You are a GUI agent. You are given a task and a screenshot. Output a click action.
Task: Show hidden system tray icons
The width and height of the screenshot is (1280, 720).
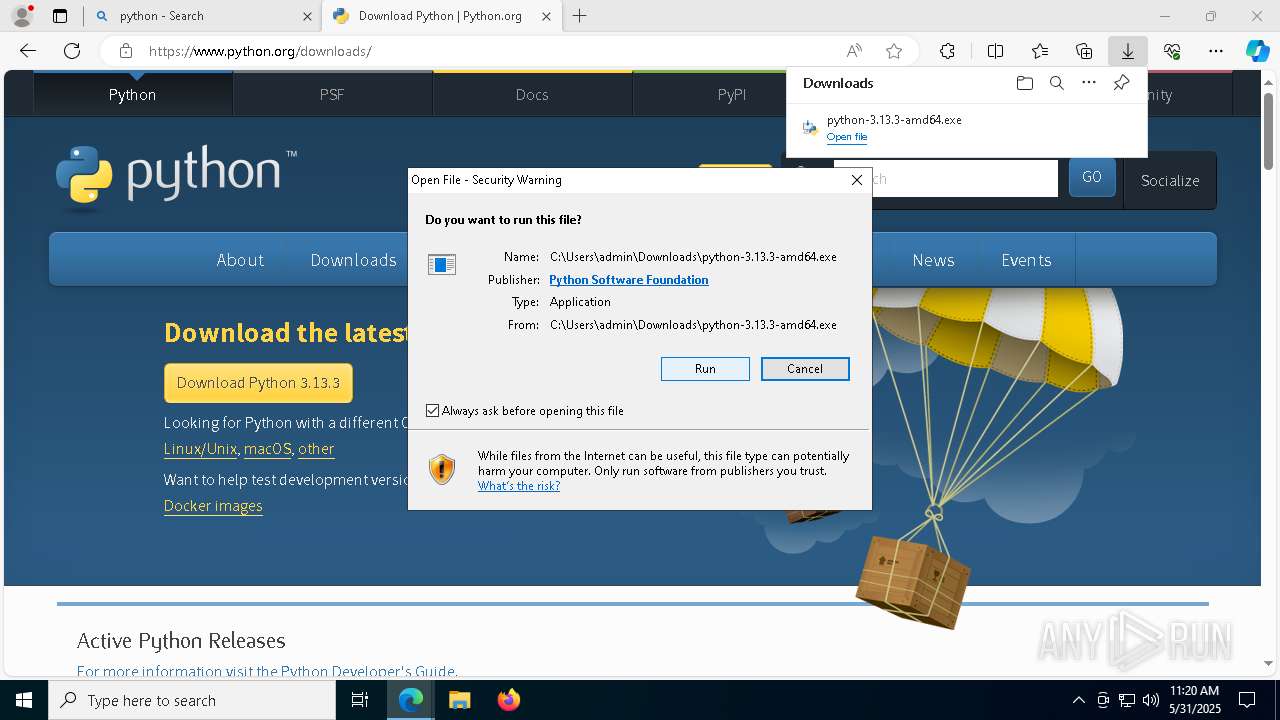coord(1078,700)
